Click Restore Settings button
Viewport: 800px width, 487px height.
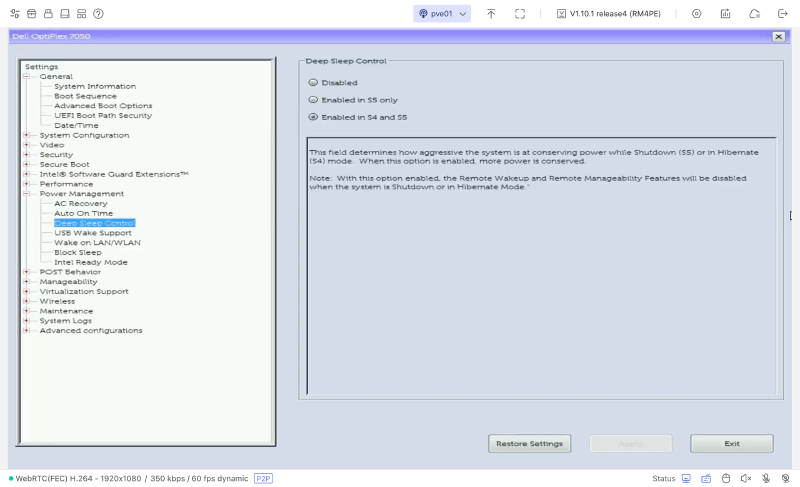pos(530,444)
